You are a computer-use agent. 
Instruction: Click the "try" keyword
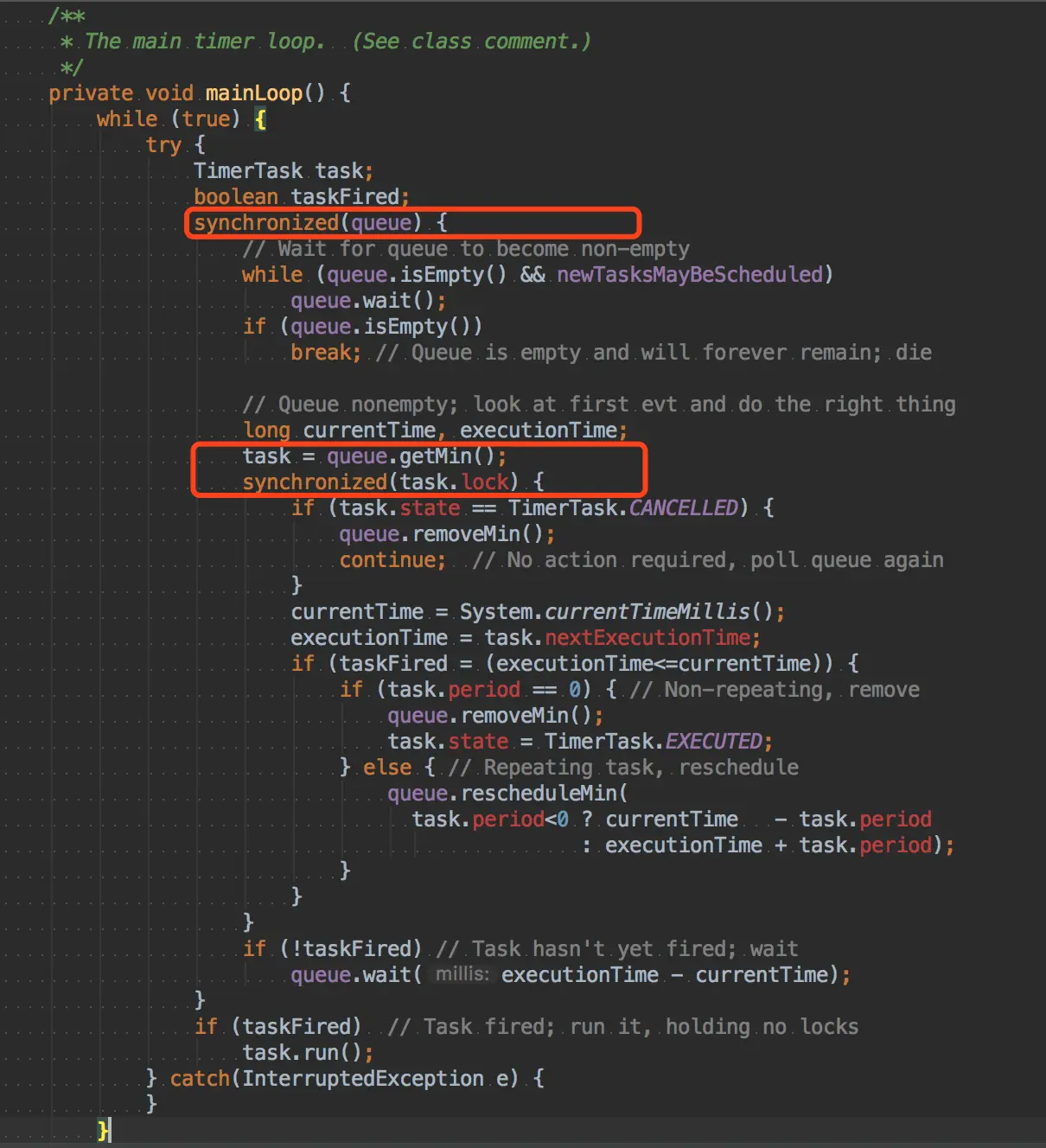(x=163, y=145)
